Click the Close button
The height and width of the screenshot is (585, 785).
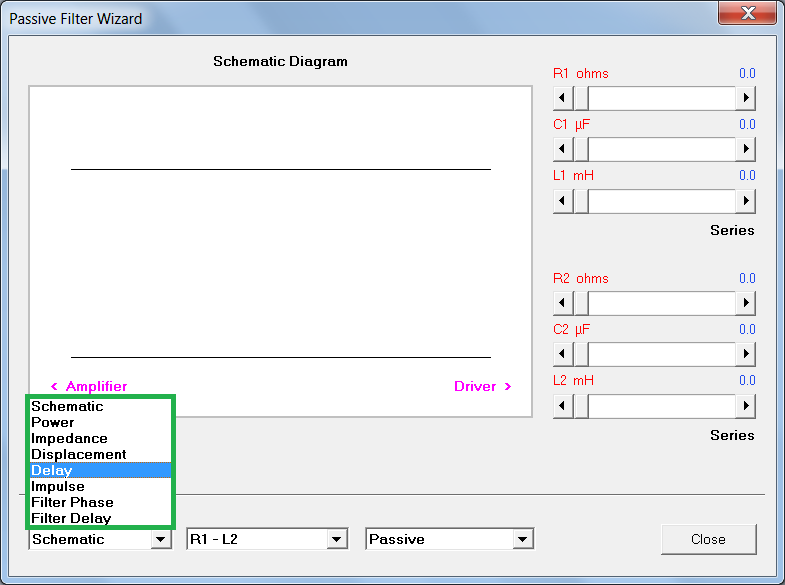(708, 539)
